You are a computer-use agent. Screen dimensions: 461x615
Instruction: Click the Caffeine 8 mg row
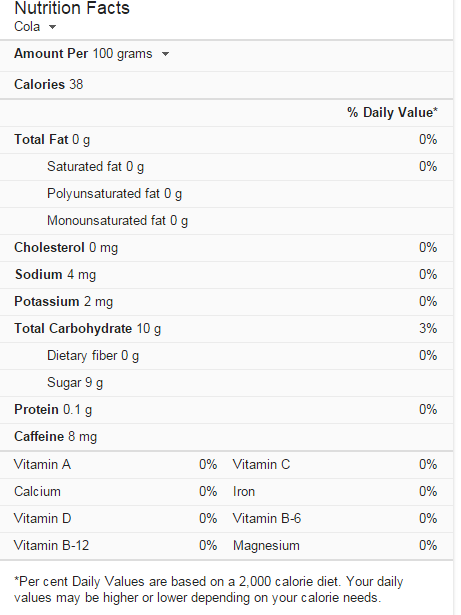pos(226,437)
